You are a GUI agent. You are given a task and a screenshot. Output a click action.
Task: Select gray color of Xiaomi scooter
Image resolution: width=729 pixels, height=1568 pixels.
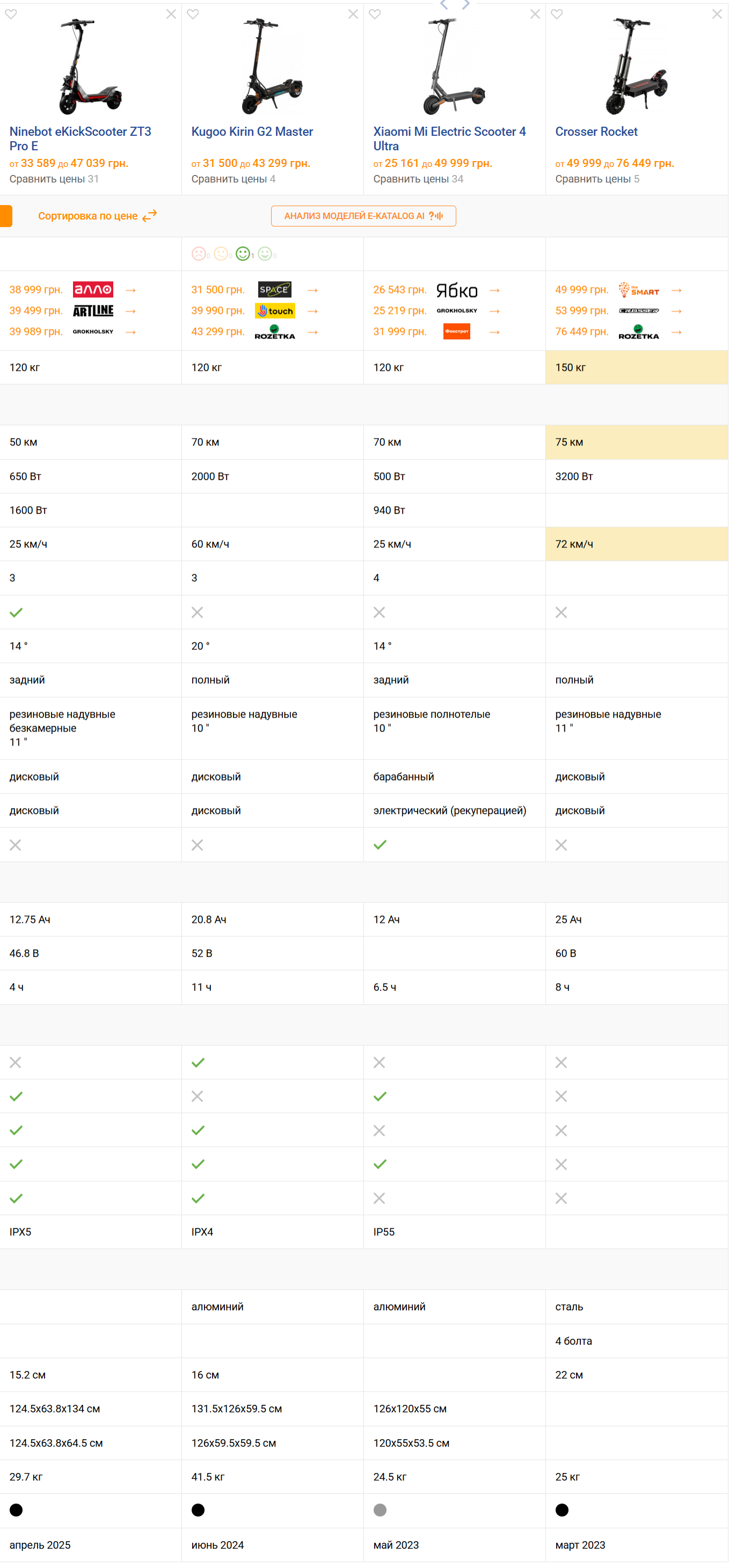380,1510
